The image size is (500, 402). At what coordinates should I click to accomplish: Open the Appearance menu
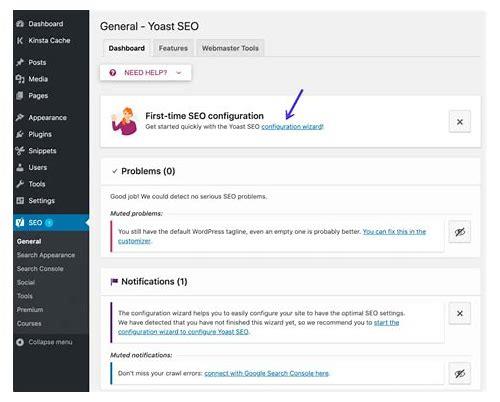click(51, 118)
